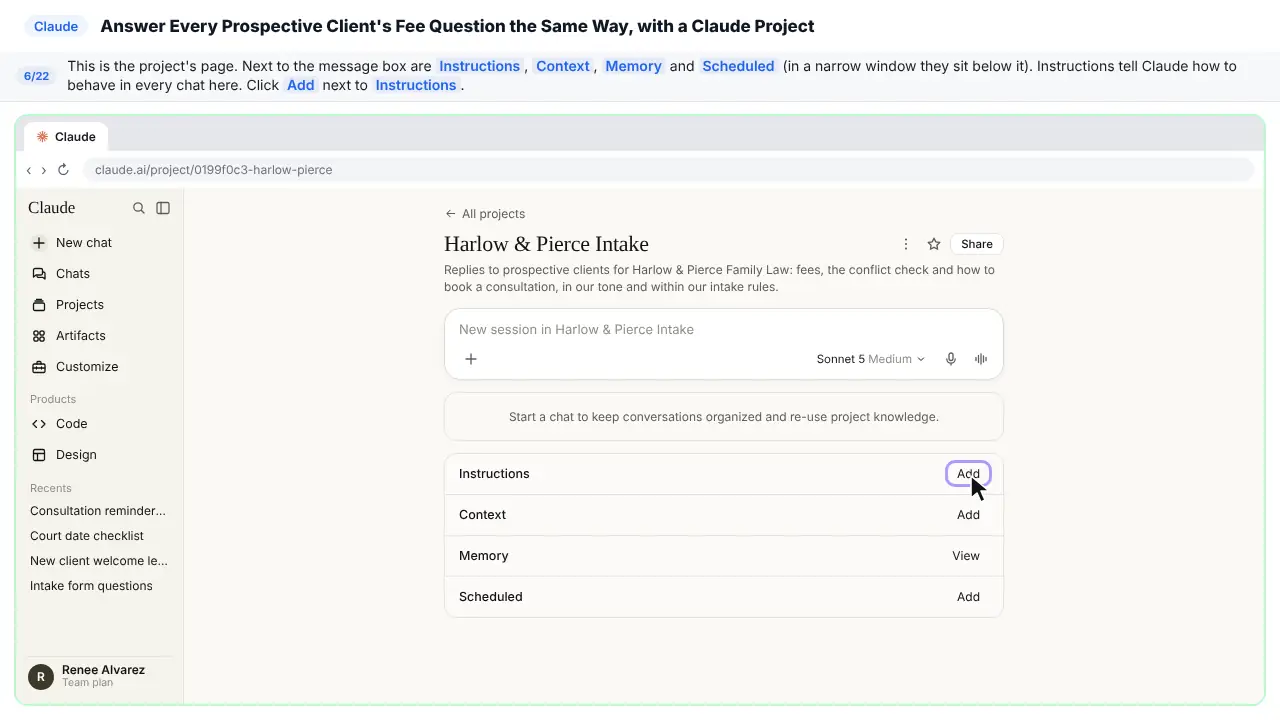Image resolution: width=1280 pixels, height=720 pixels.
Task: Click the Renee Alvarez avatar icon
Action: [41, 677]
